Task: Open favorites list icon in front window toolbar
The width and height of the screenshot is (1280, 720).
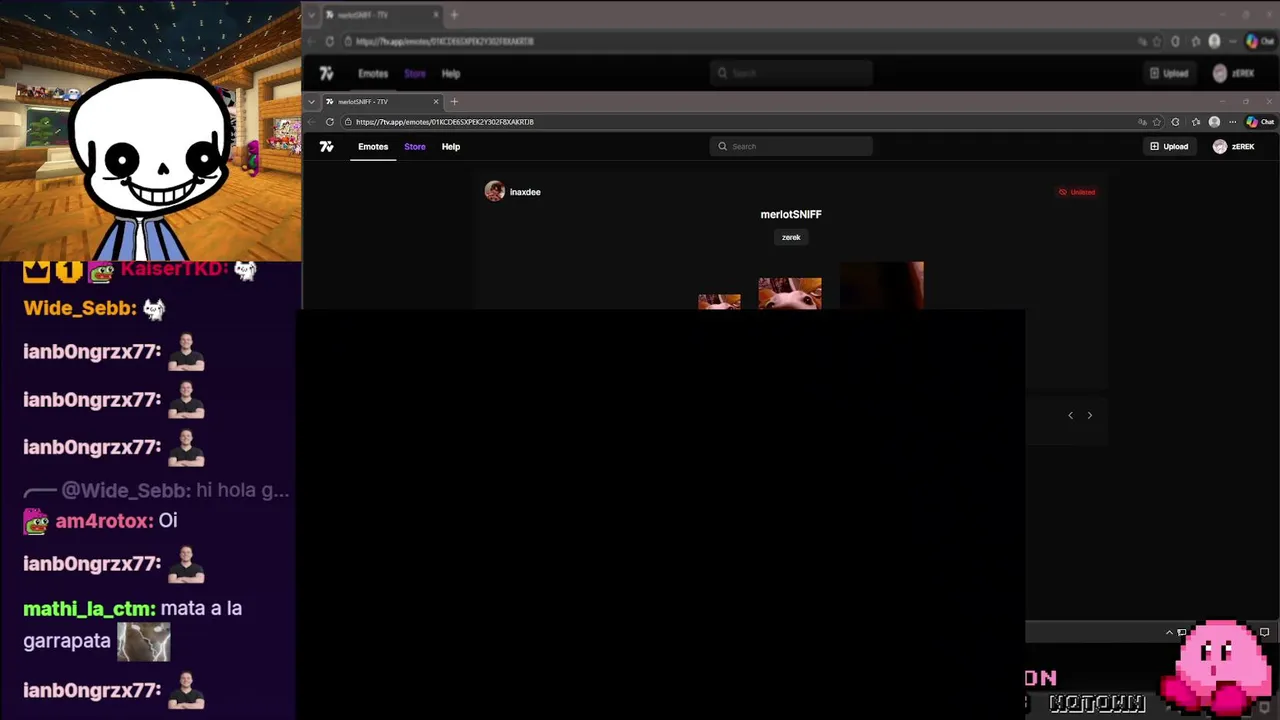Action: coord(1196,122)
